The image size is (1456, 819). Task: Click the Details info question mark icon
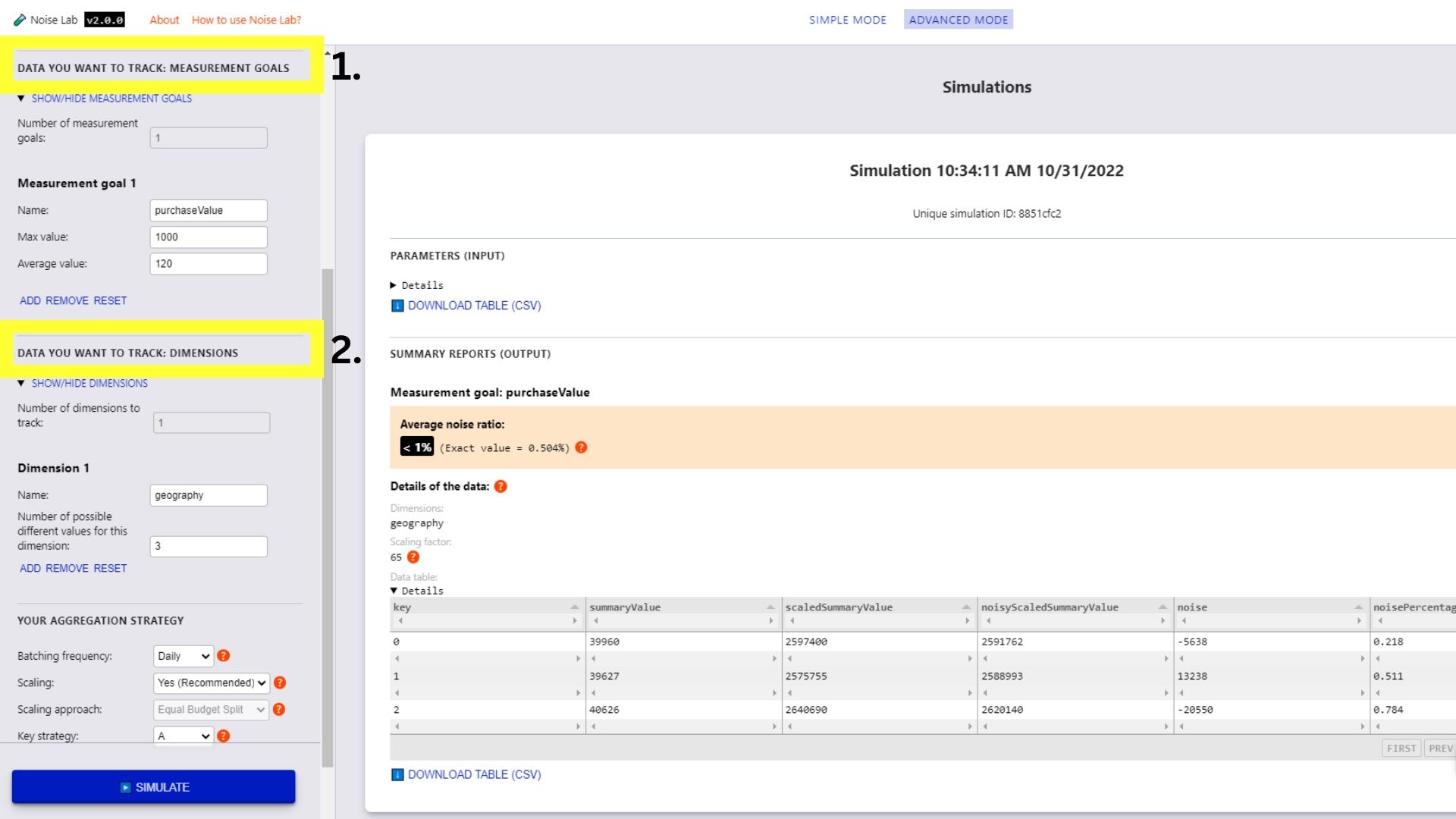[501, 486]
